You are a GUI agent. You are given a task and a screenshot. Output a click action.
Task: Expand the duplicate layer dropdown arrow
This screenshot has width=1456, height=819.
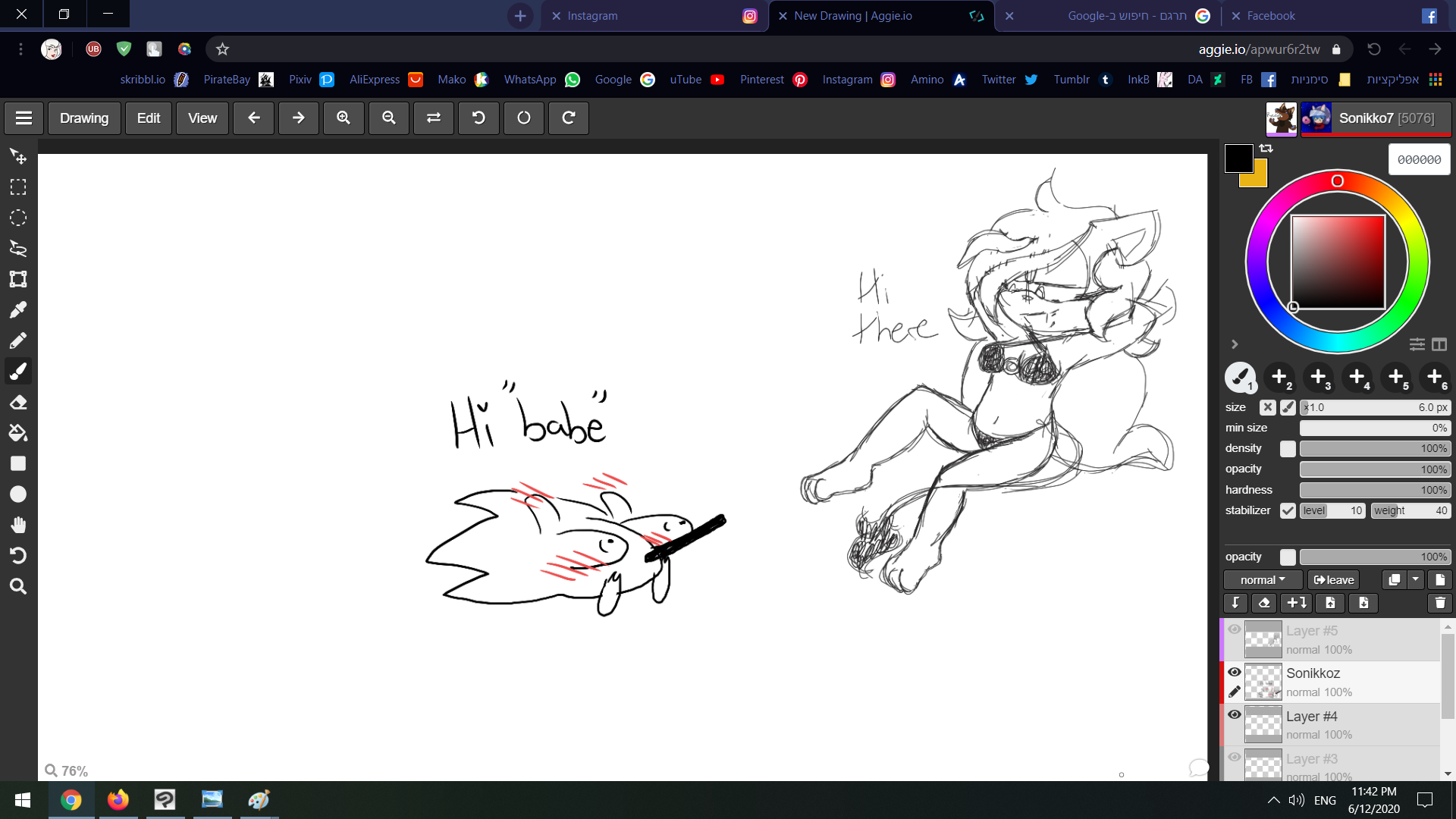1415,580
